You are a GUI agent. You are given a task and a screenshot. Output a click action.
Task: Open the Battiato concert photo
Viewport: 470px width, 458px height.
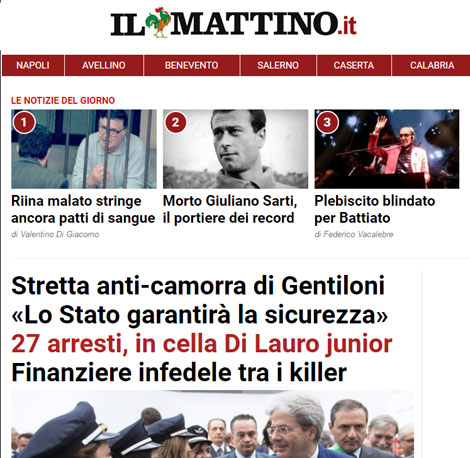pyautogui.click(x=387, y=149)
